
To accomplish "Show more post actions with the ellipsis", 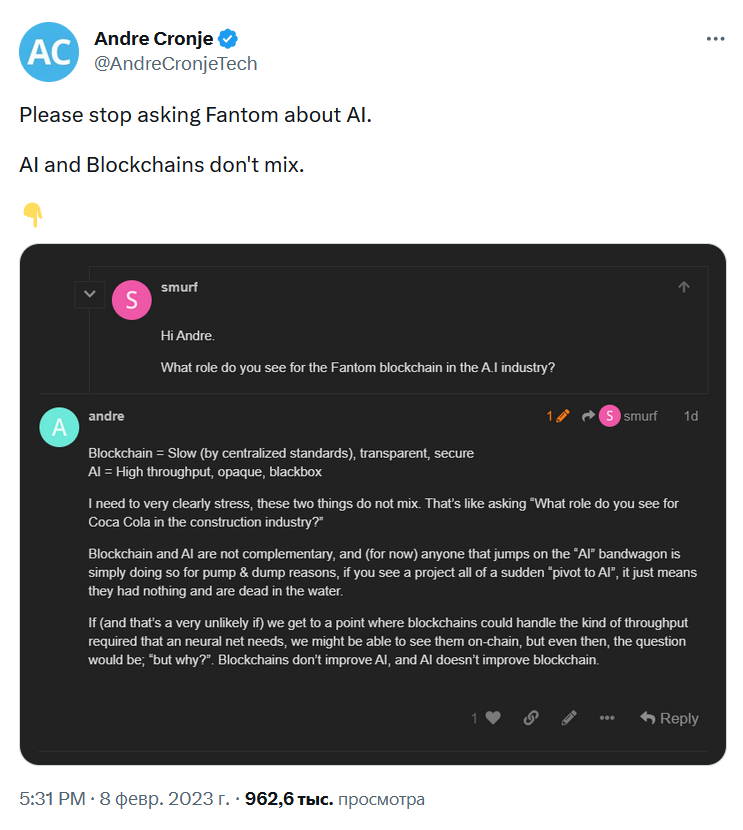I will click(x=607, y=718).
